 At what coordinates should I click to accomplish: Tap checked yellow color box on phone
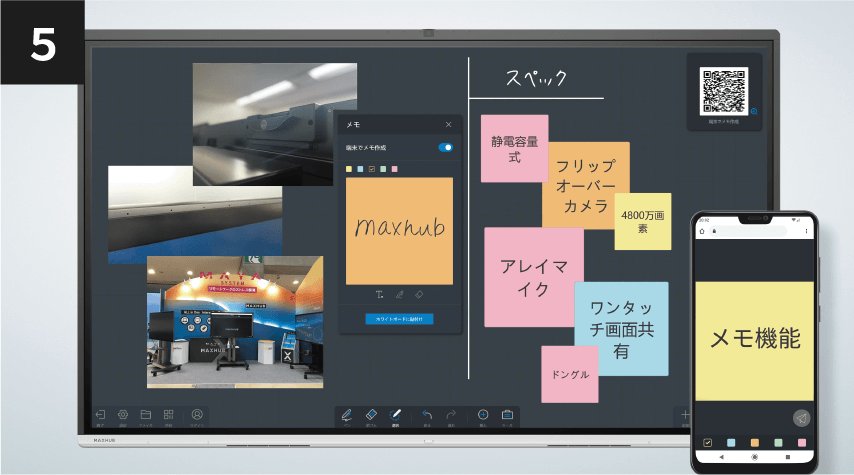pyautogui.click(x=708, y=442)
